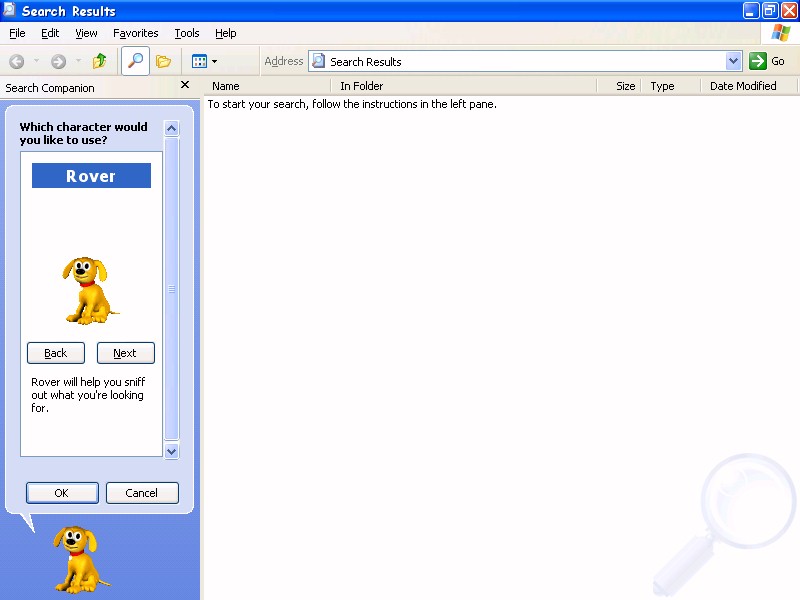This screenshot has width=800, height=600.
Task: Expand the Back button history dropdown arrow
Action: point(36,61)
